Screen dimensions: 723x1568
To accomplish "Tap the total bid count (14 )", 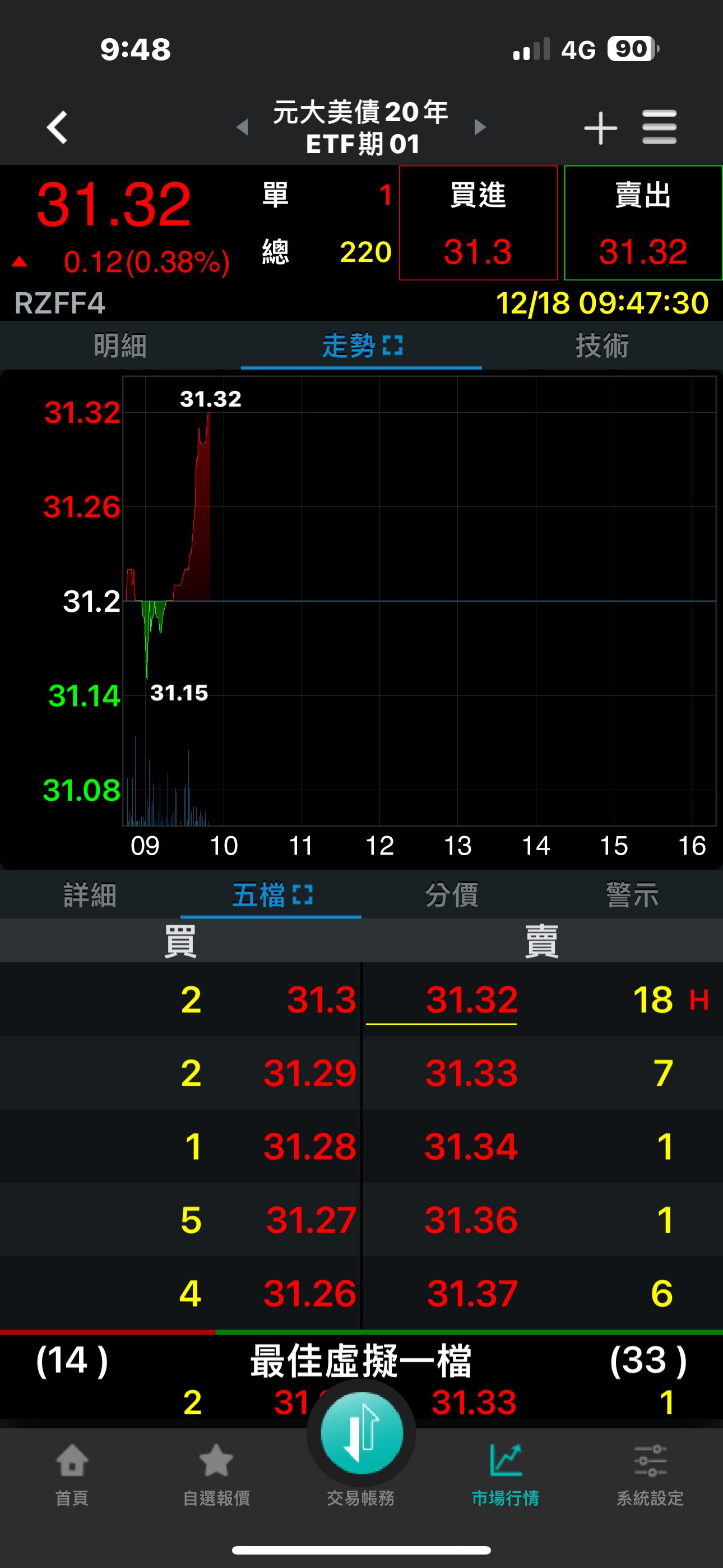I will [72, 1360].
